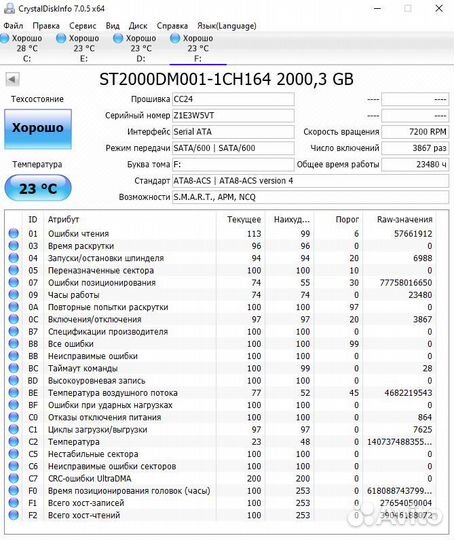Viewport: 454px width, 540px height.
Task: Click raw value 7625 in C1 row
Action: point(422,429)
